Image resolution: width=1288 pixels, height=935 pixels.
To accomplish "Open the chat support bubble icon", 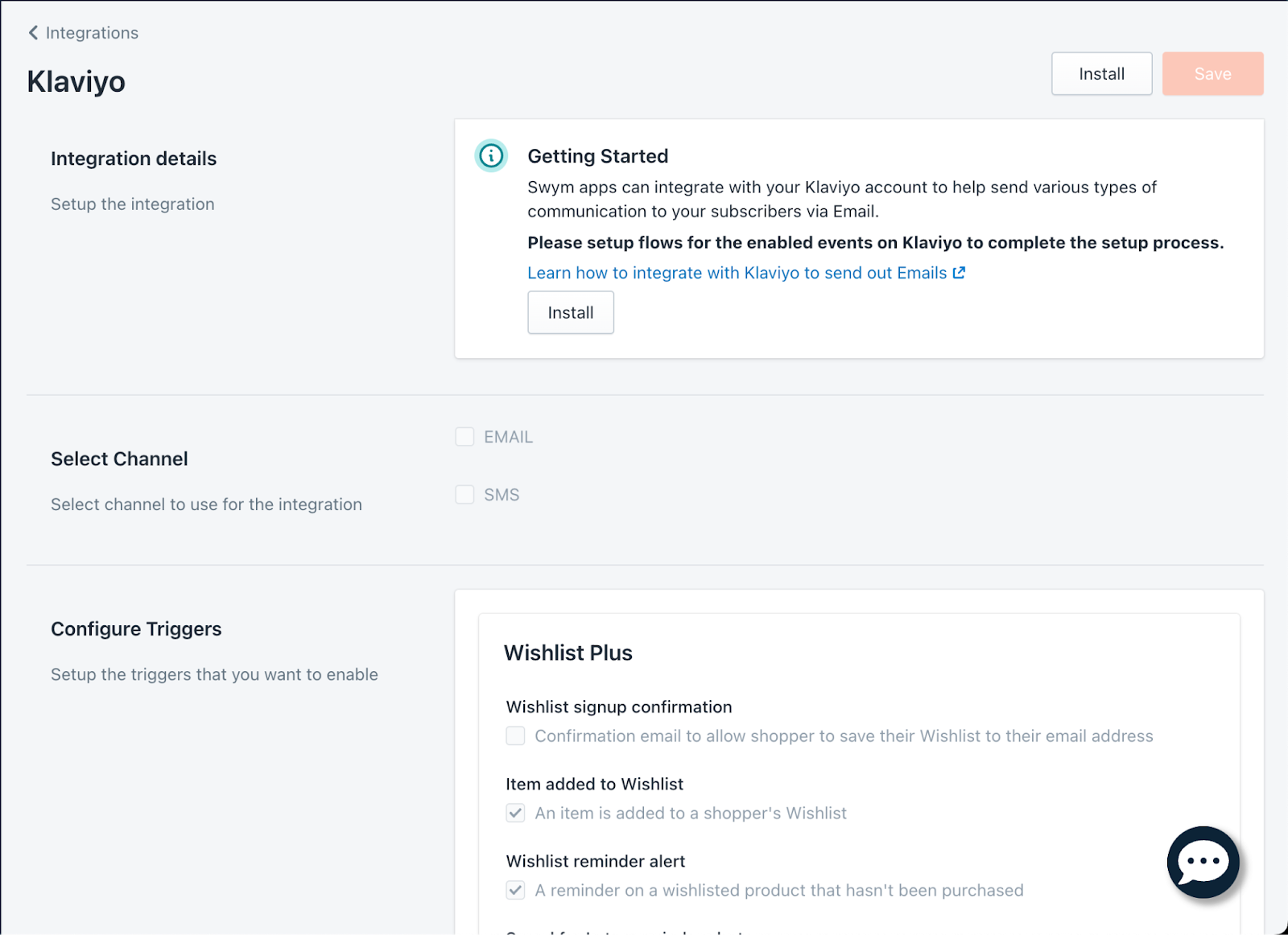I will 1203,862.
